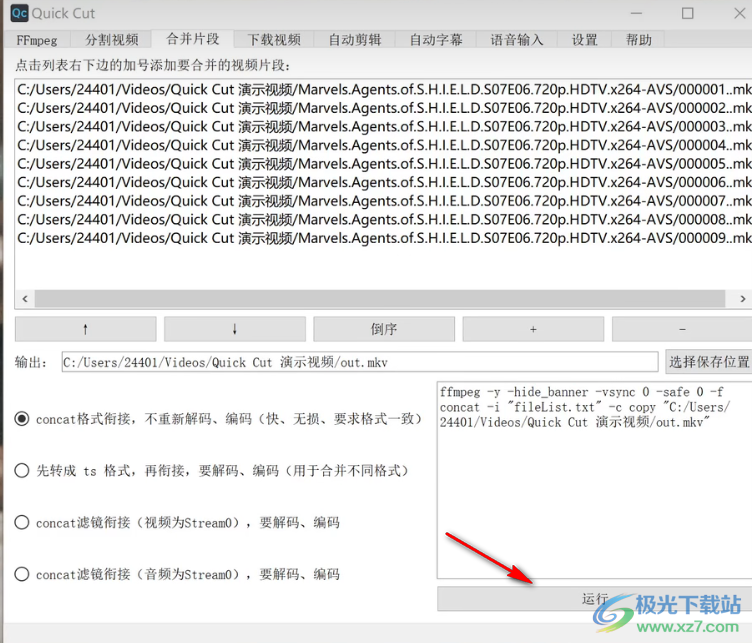Select the list entry ending in 000008
This screenshot has height=643, width=752.
384,220
